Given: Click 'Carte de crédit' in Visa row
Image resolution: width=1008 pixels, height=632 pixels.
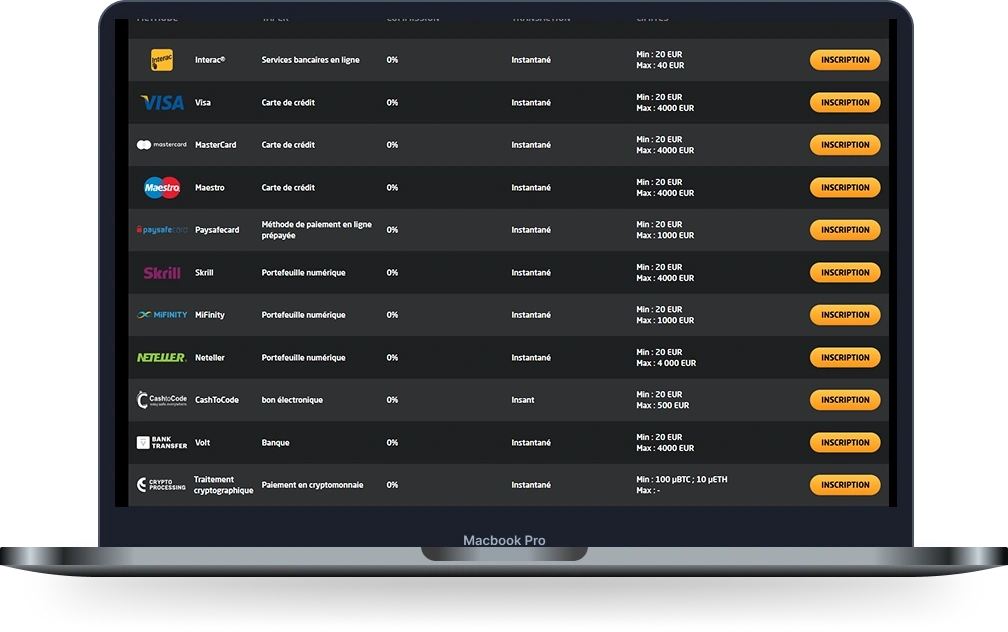Looking at the screenshot, I should pos(288,102).
